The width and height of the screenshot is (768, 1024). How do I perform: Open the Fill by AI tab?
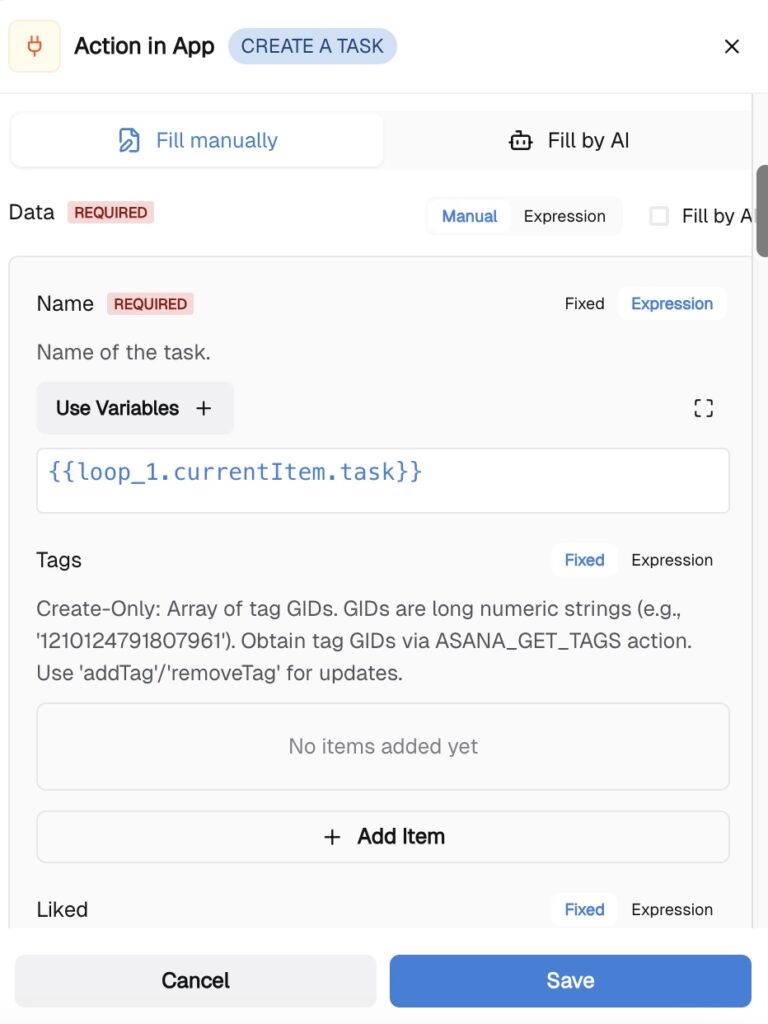tap(568, 141)
